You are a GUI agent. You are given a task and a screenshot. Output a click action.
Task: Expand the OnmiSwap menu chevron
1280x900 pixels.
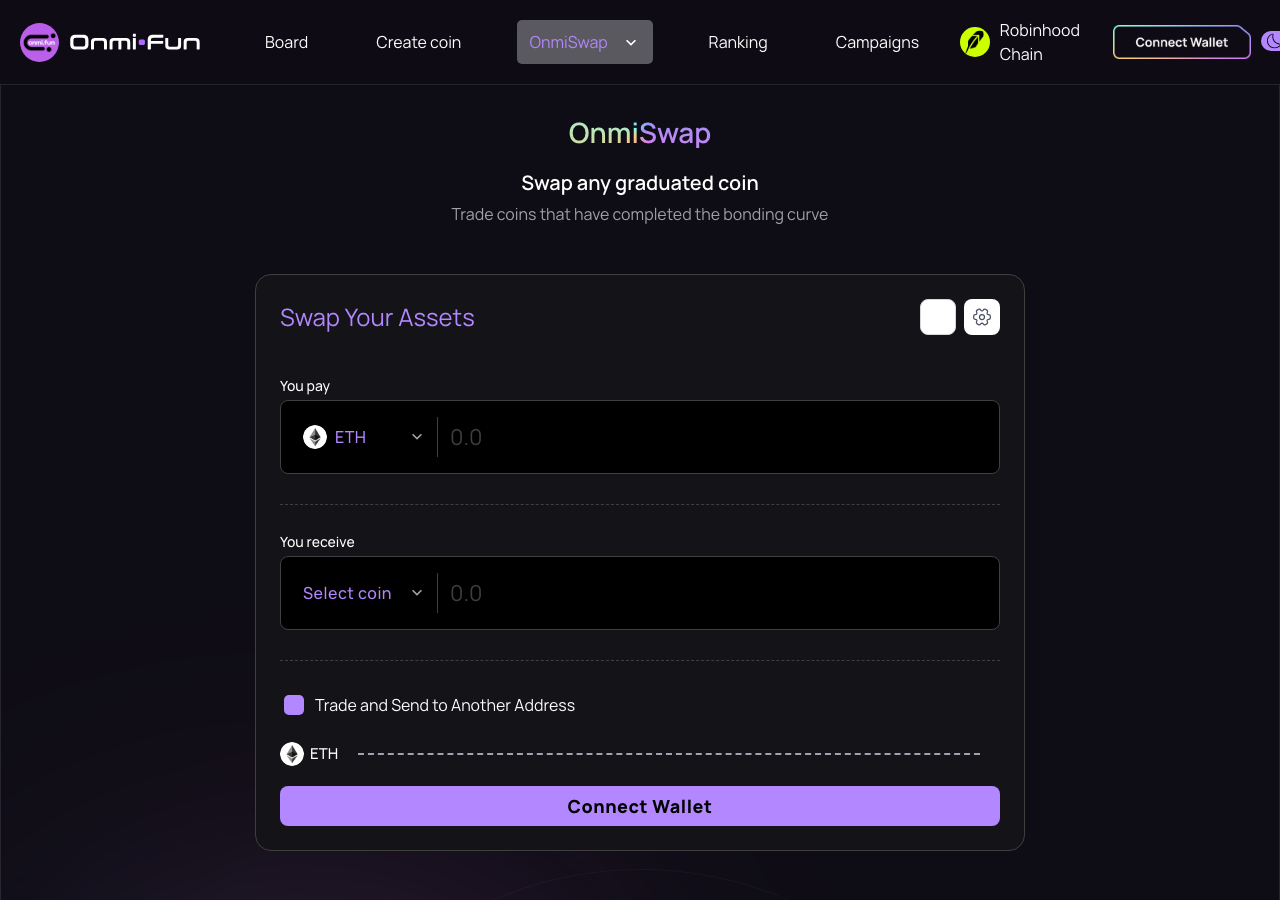click(631, 42)
